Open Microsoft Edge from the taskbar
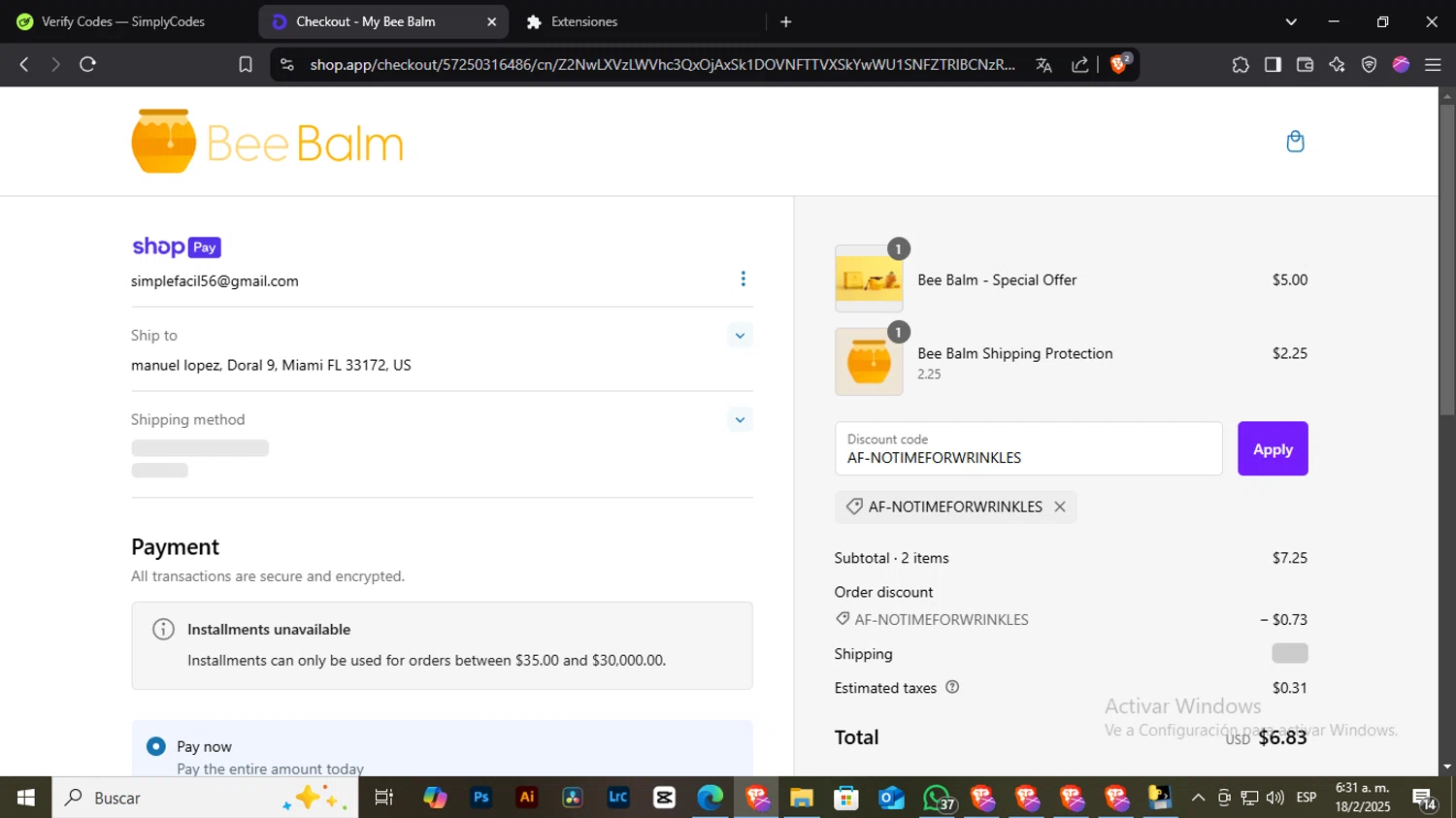 click(x=710, y=798)
